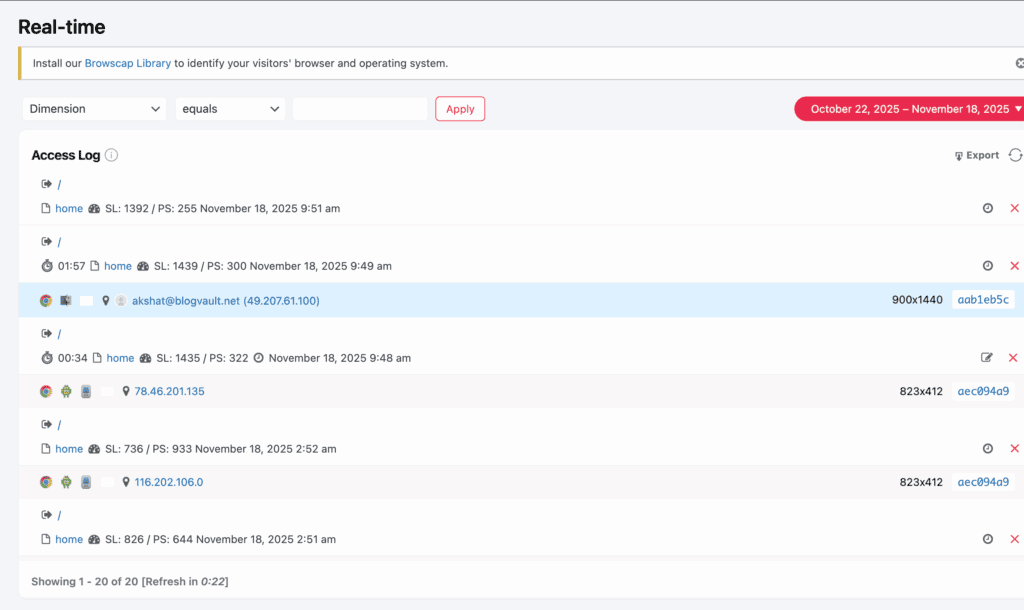Viewport: 1024px width, 610px height.
Task: Click the macOS Finder icon in the akshat row
Action: (x=66, y=300)
